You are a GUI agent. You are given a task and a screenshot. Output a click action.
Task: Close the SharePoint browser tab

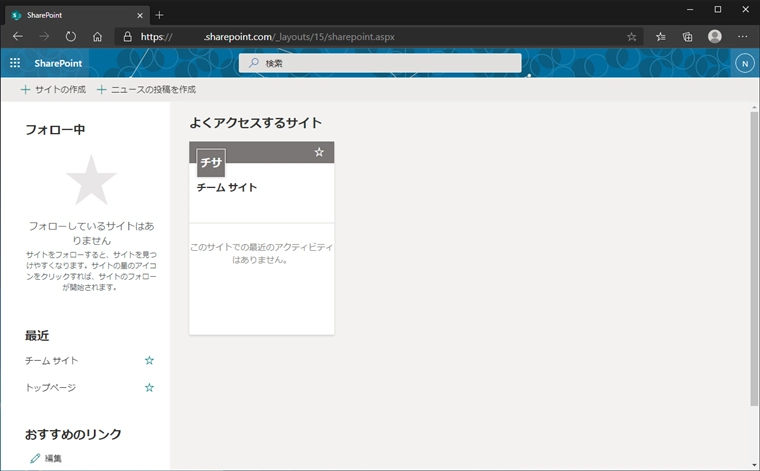(140, 16)
